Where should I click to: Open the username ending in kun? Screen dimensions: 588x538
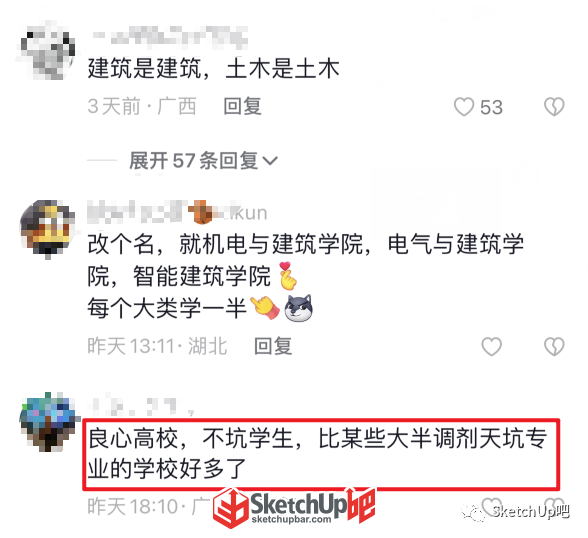[177, 213]
